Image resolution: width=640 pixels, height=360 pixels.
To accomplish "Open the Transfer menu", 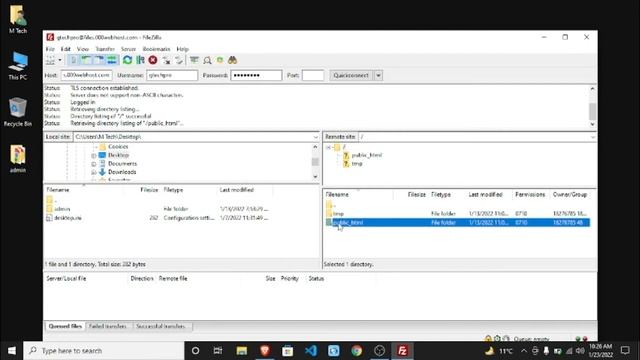I will click(105, 49).
